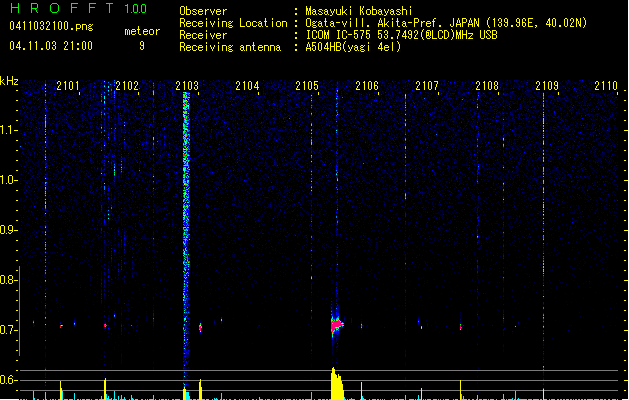
Task: Click time marker 2109
Action: (547, 85)
